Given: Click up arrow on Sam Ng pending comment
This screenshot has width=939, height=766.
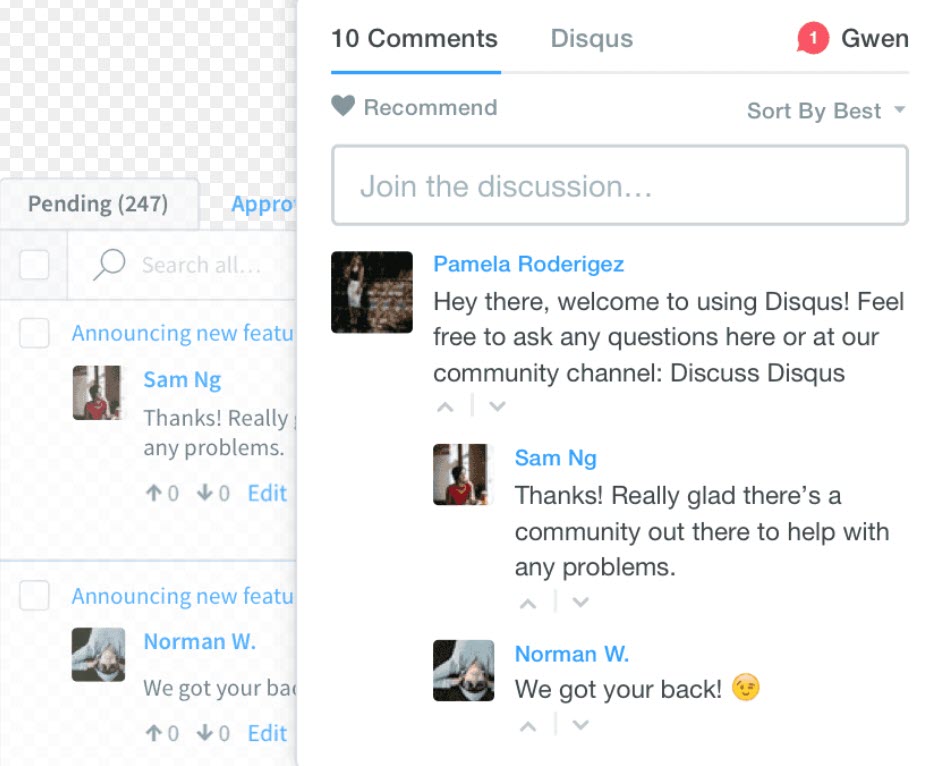Looking at the screenshot, I should tap(154, 493).
